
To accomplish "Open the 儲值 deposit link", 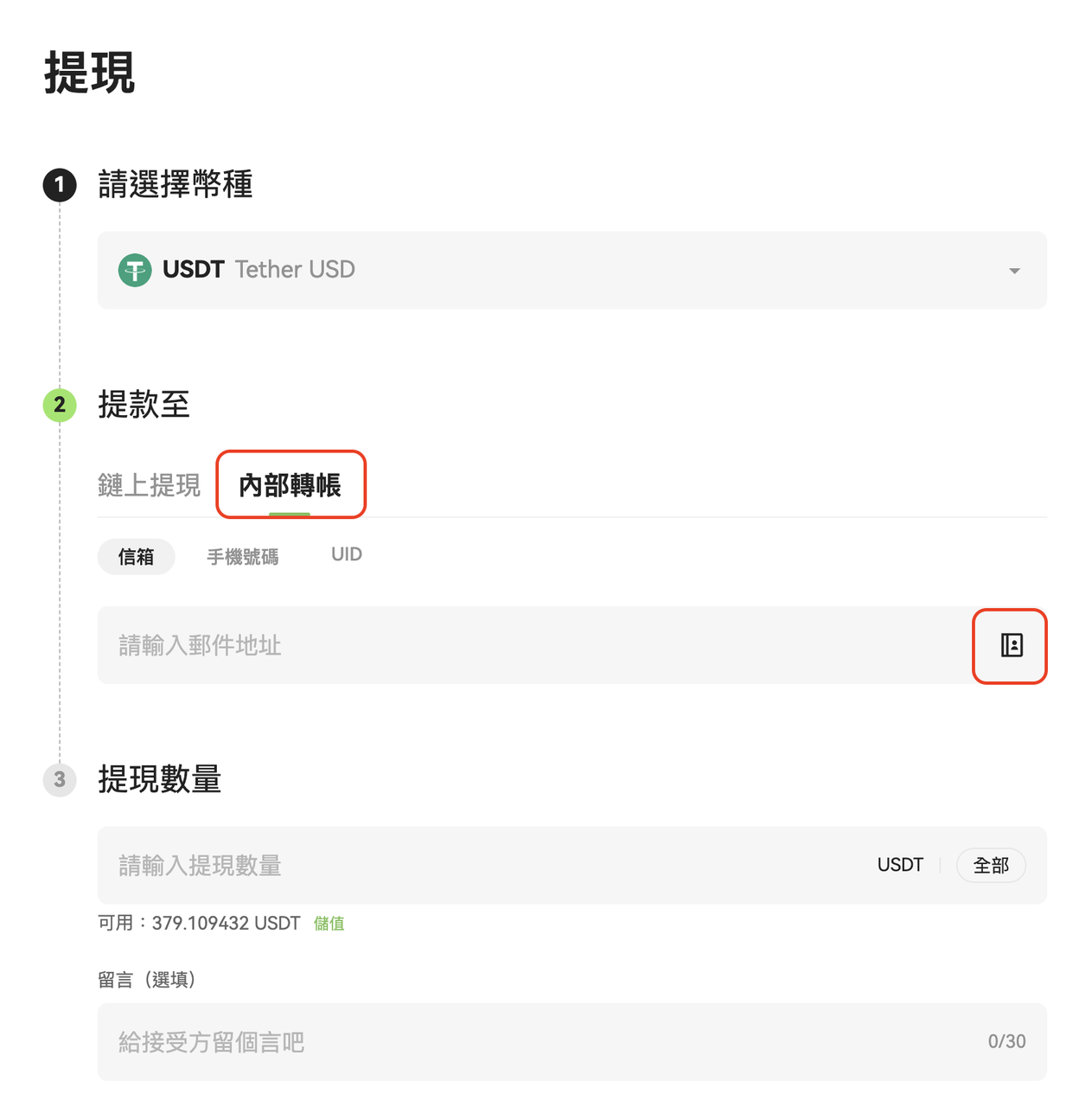I will (x=329, y=924).
